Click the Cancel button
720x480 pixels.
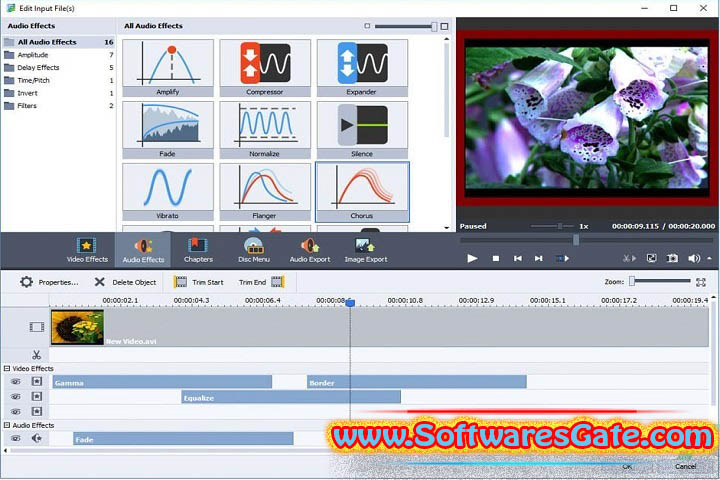[686, 466]
